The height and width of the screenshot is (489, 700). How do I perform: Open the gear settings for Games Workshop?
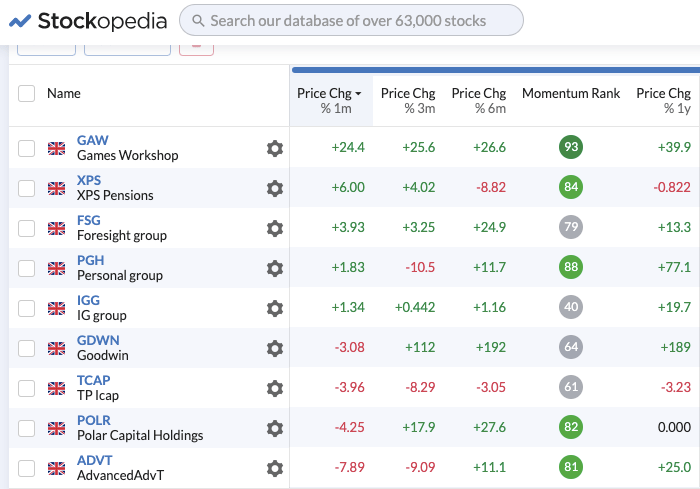coord(275,148)
